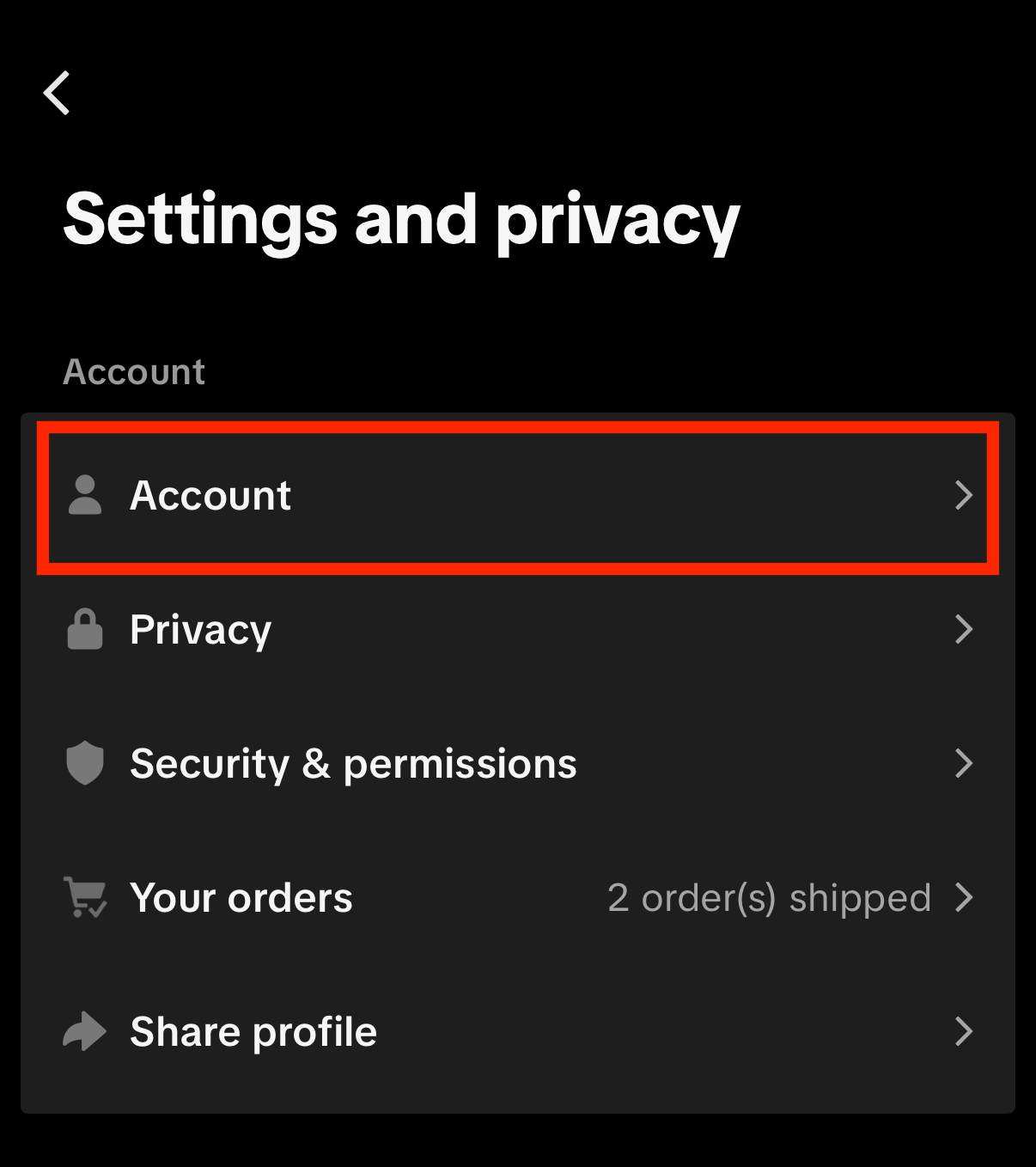Expand the Account row chevron
The image size is (1036, 1167).
click(964, 495)
